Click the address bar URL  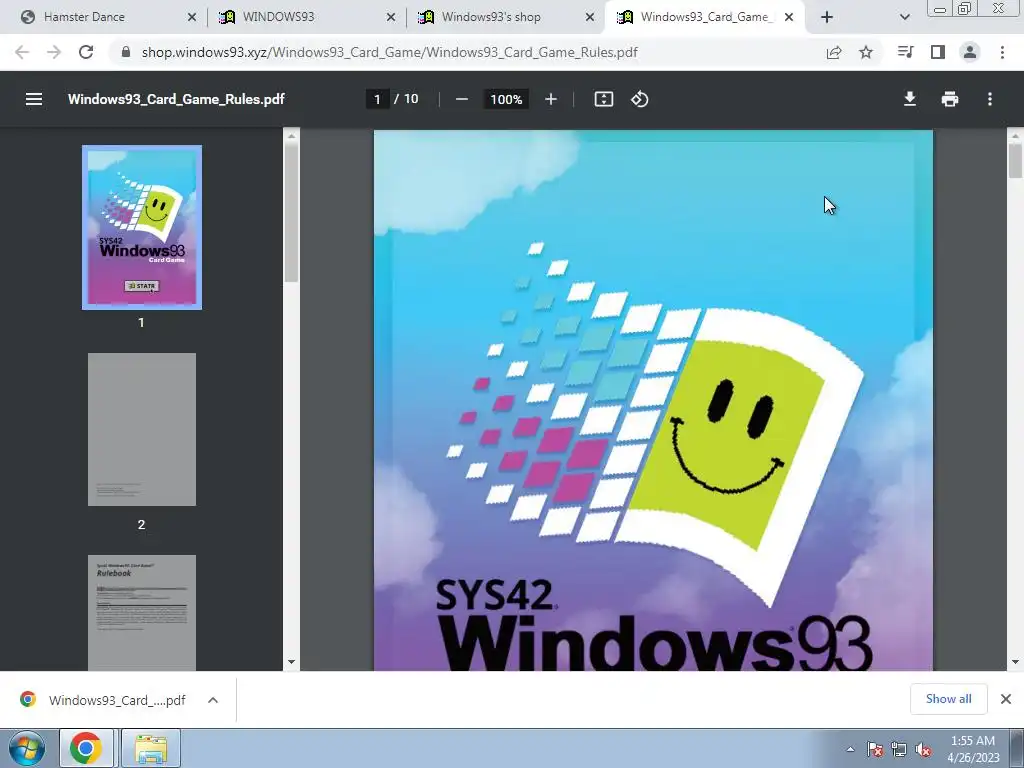(389, 52)
